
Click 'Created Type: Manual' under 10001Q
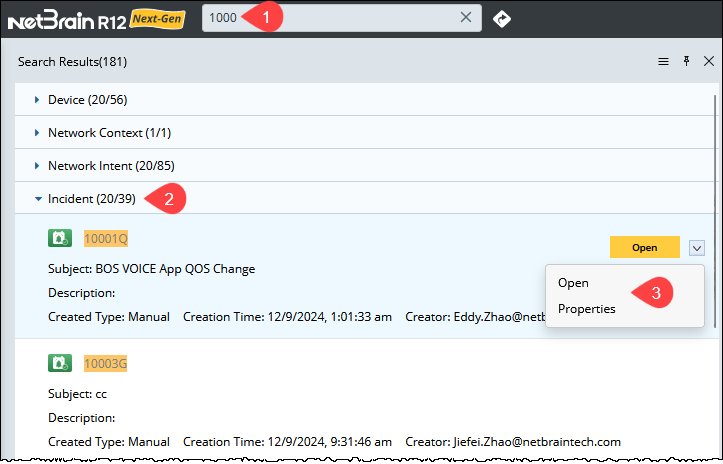click(109, 317)
